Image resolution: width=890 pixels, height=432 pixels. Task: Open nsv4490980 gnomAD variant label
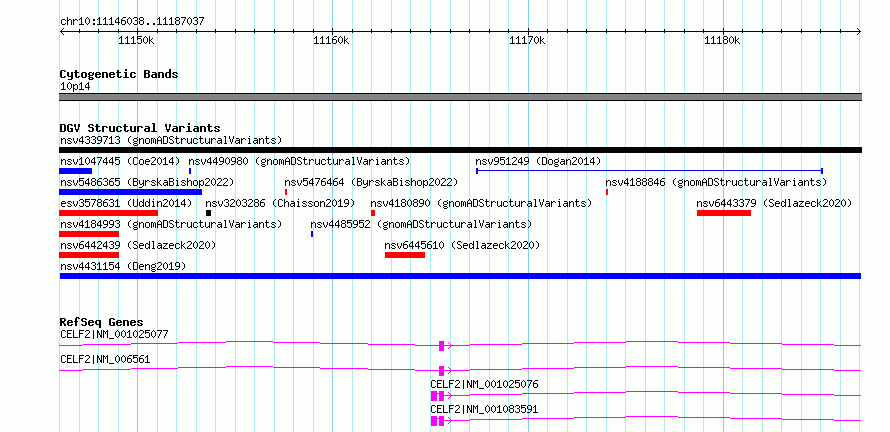click(299, 161)
